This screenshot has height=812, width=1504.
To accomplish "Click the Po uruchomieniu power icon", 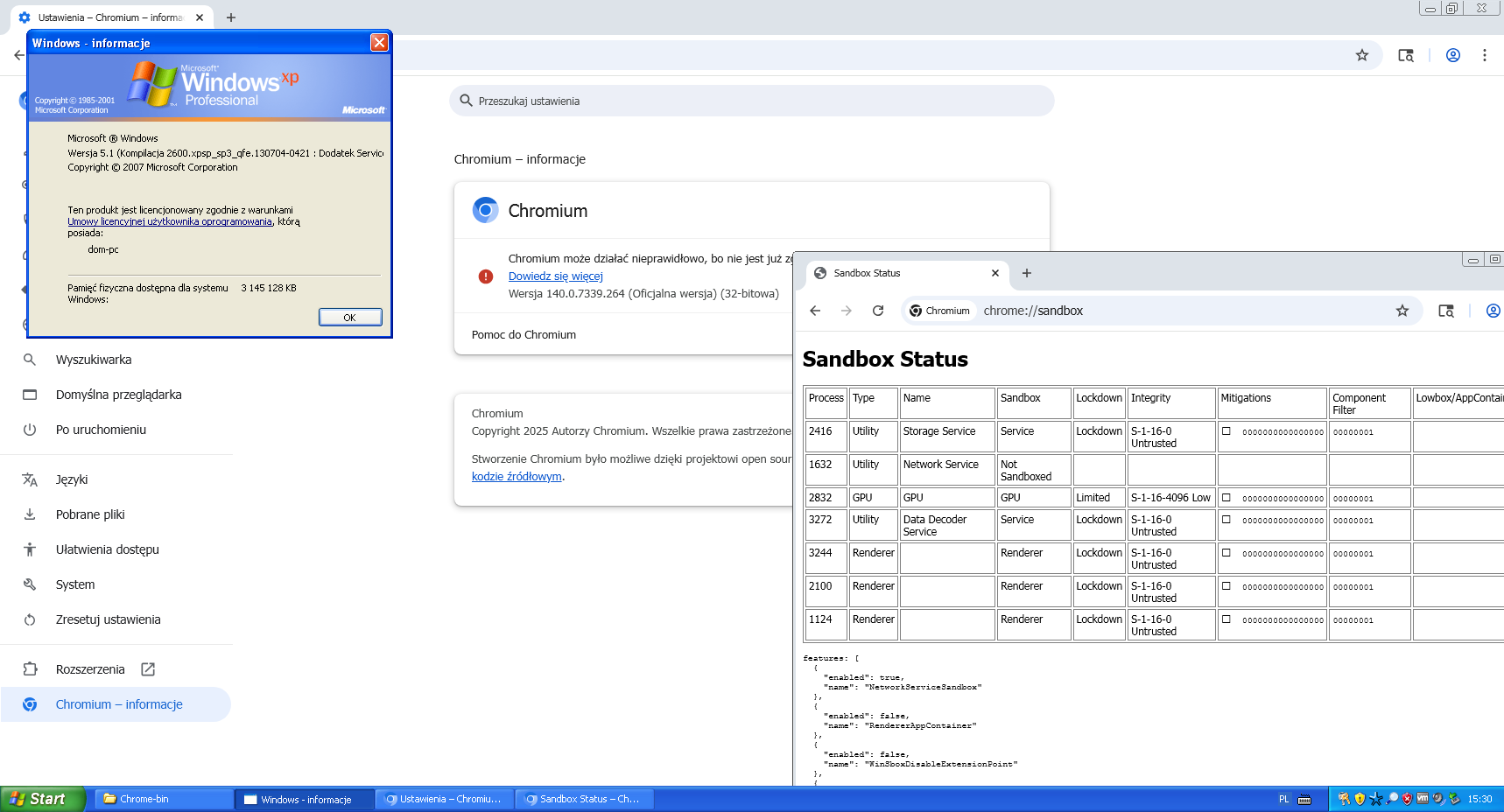I will pyautogui.click(x=30, y=430).
